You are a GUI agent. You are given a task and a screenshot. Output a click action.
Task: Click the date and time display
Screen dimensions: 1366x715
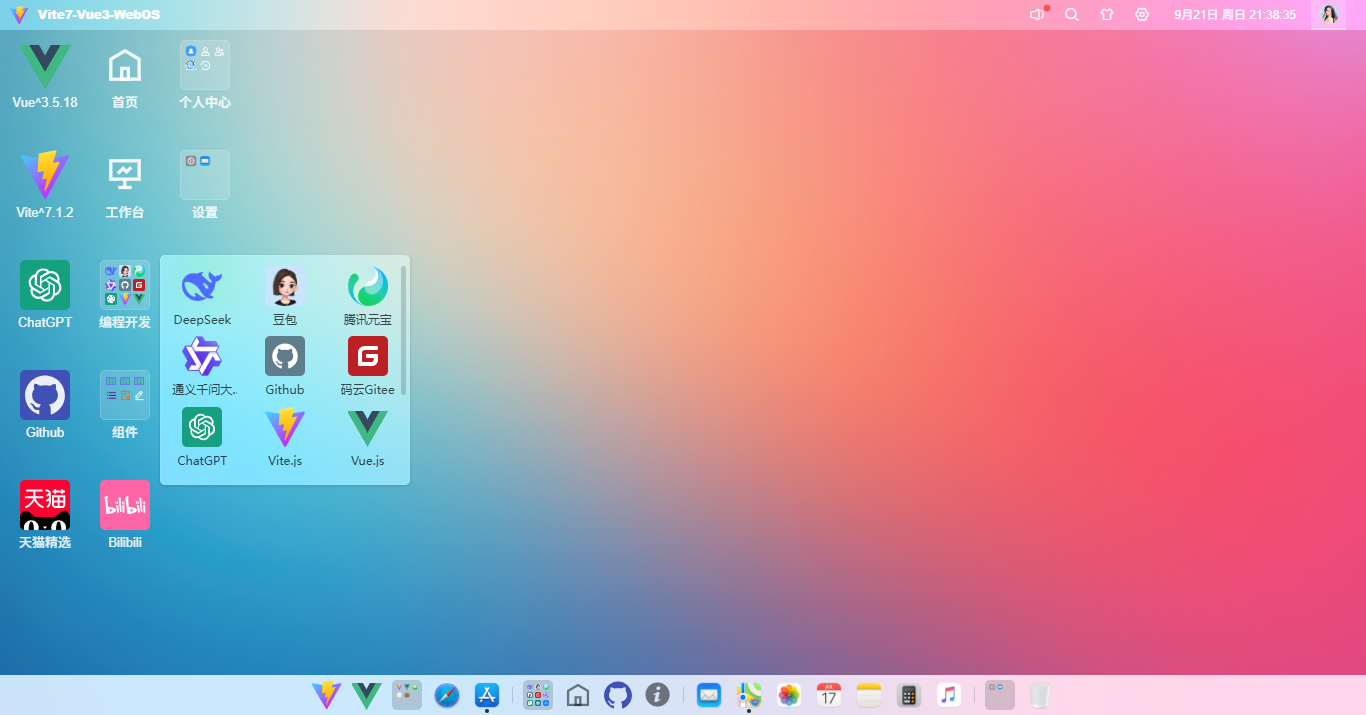pos(1235,15)
